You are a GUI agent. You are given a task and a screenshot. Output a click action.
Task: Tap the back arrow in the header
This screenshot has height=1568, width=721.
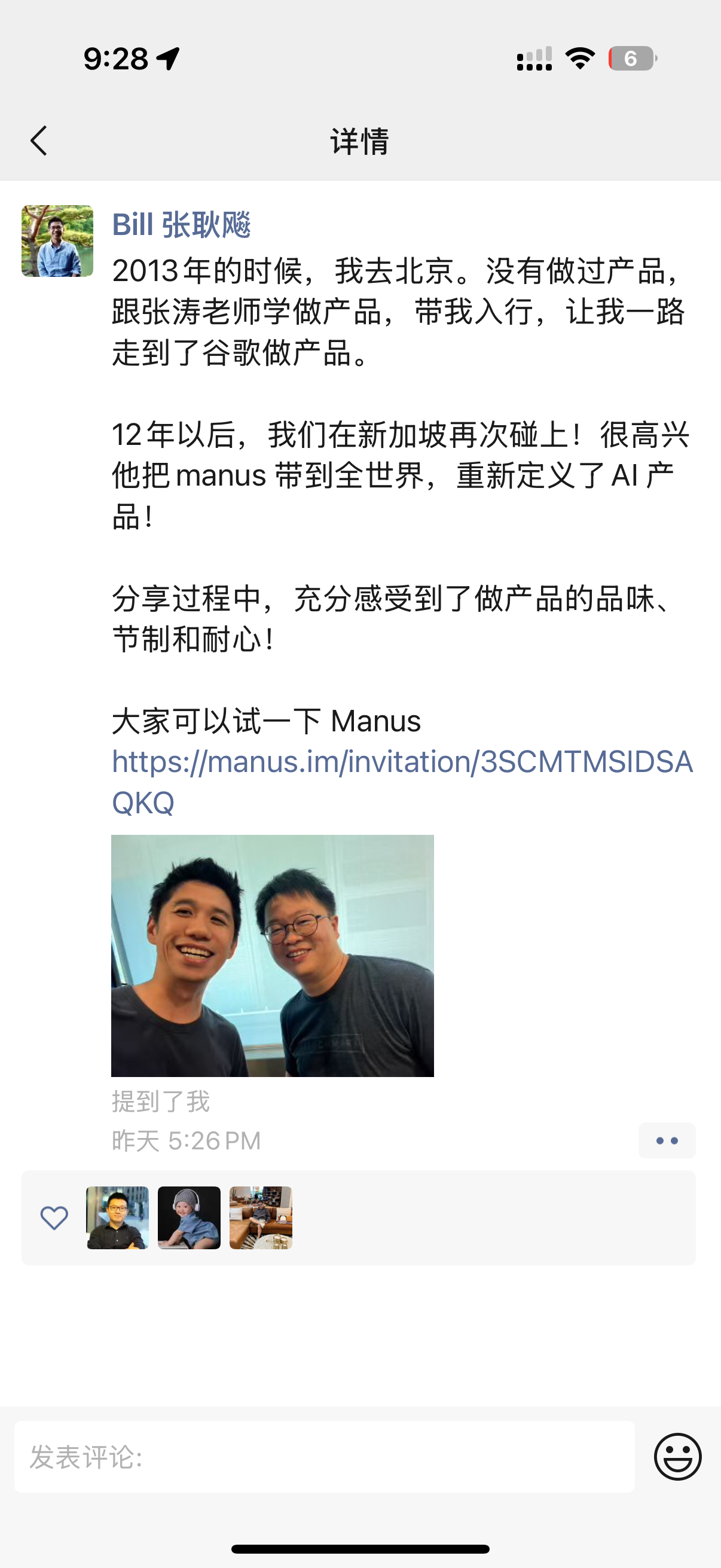pos(39,141)
